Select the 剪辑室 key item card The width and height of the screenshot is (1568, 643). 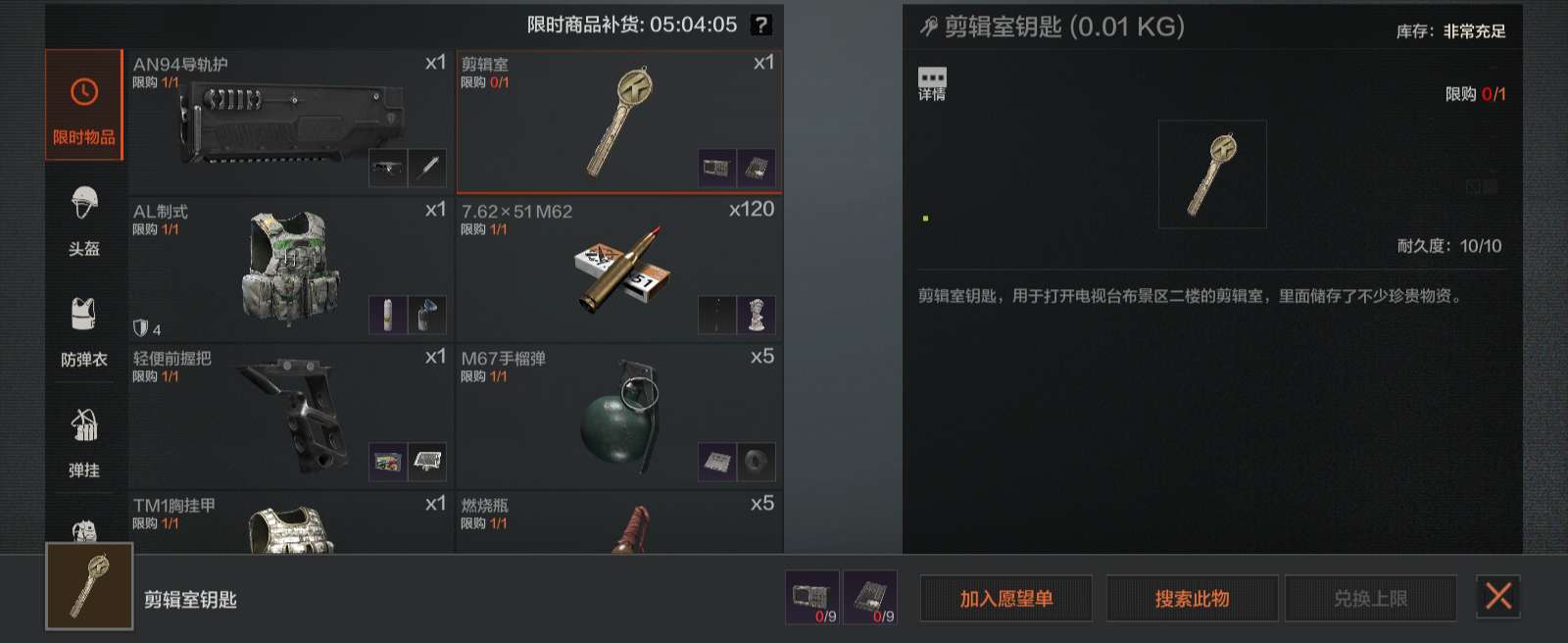pyautogui.click(x=619, y=121)
